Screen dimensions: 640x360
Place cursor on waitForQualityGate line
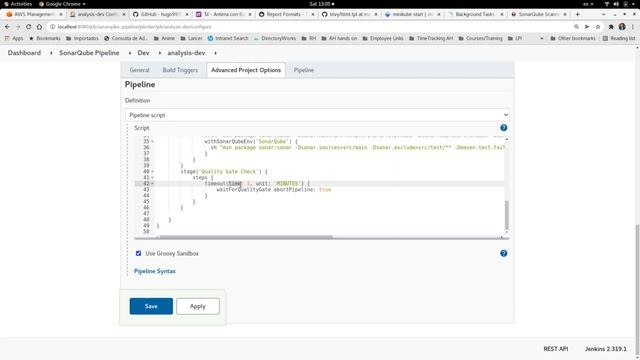273,190
